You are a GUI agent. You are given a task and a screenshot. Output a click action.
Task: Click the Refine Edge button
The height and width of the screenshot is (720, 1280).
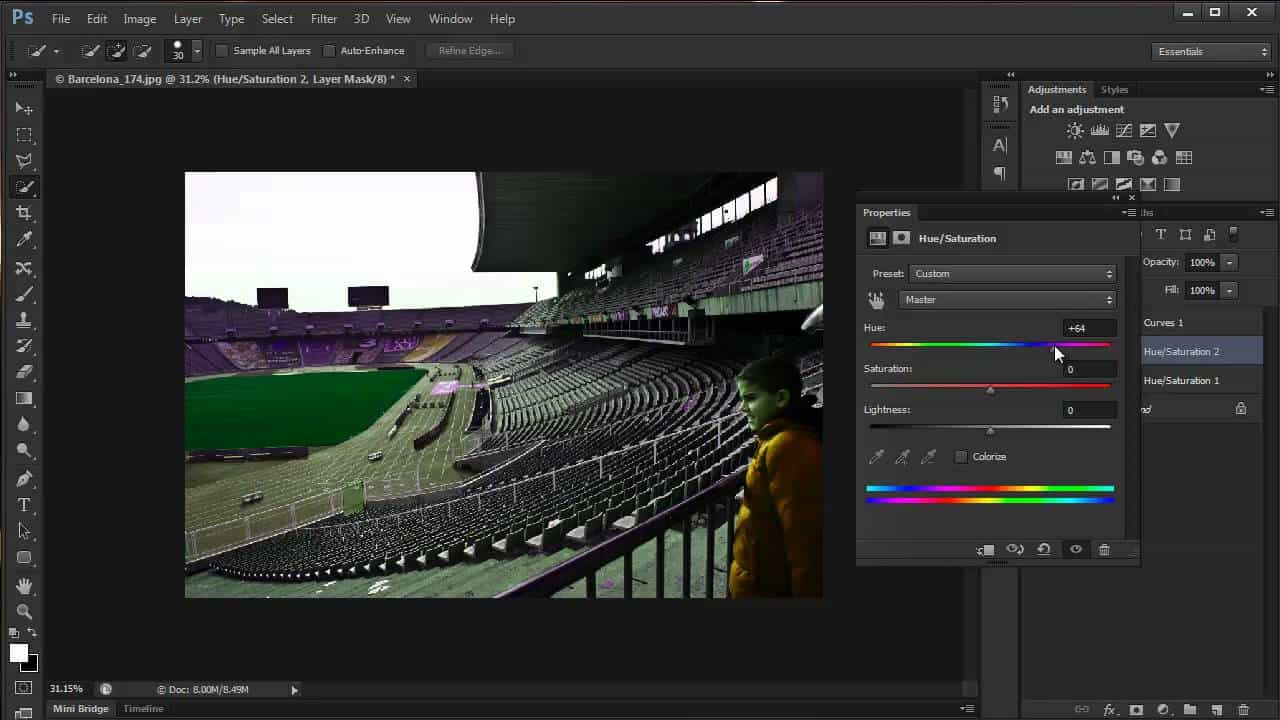pyautogui.click(x=469, y=51)
